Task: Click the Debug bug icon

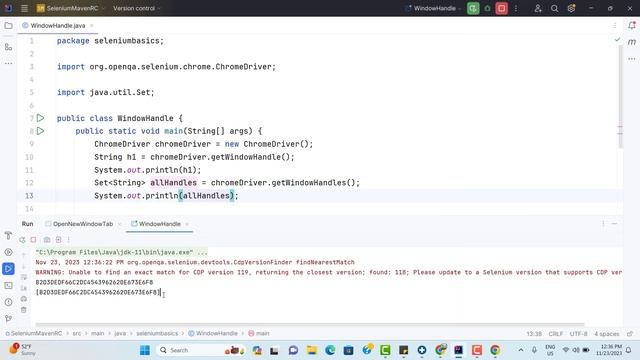Action: tap(487, 8)
